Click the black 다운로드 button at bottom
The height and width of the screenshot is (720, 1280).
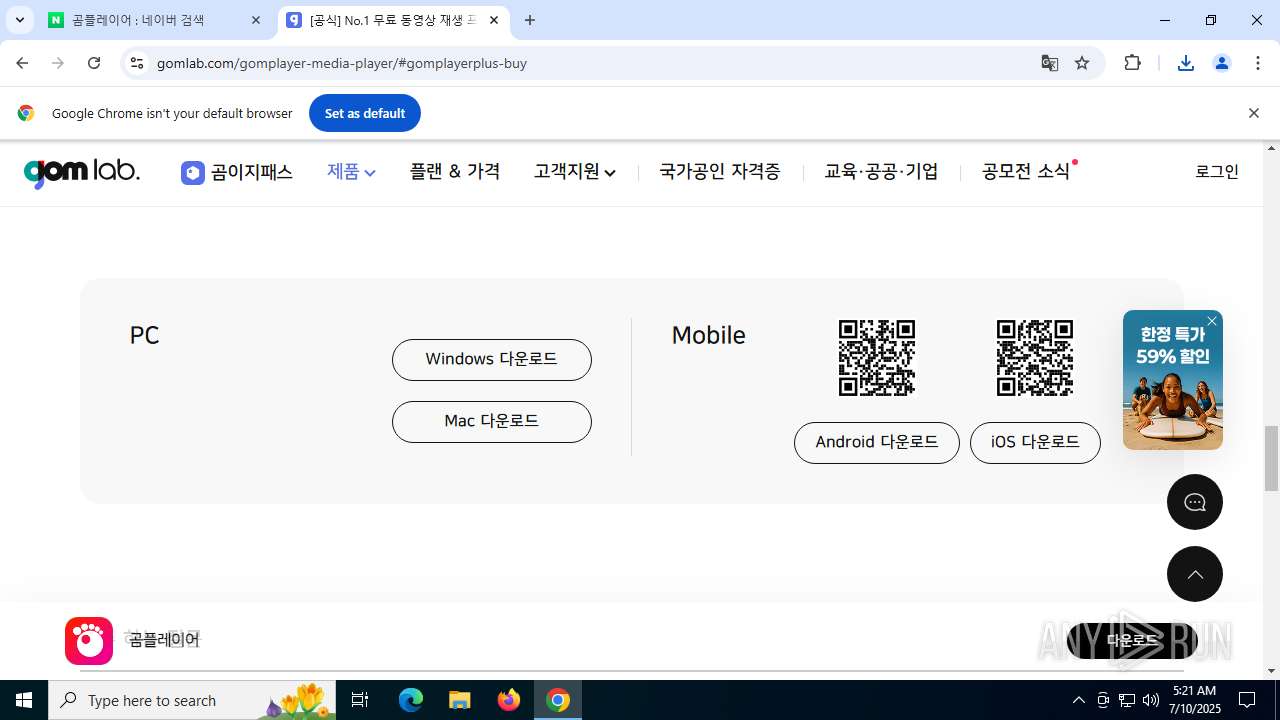pyautogui.click(x=1132, y=641)
